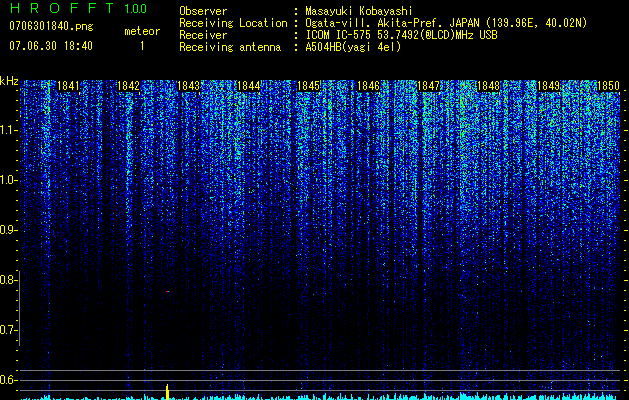Click the 0.8 kHz axis label
Image resolution: width=629 pixels, height=400 pixels.
(x=7, y=280)
